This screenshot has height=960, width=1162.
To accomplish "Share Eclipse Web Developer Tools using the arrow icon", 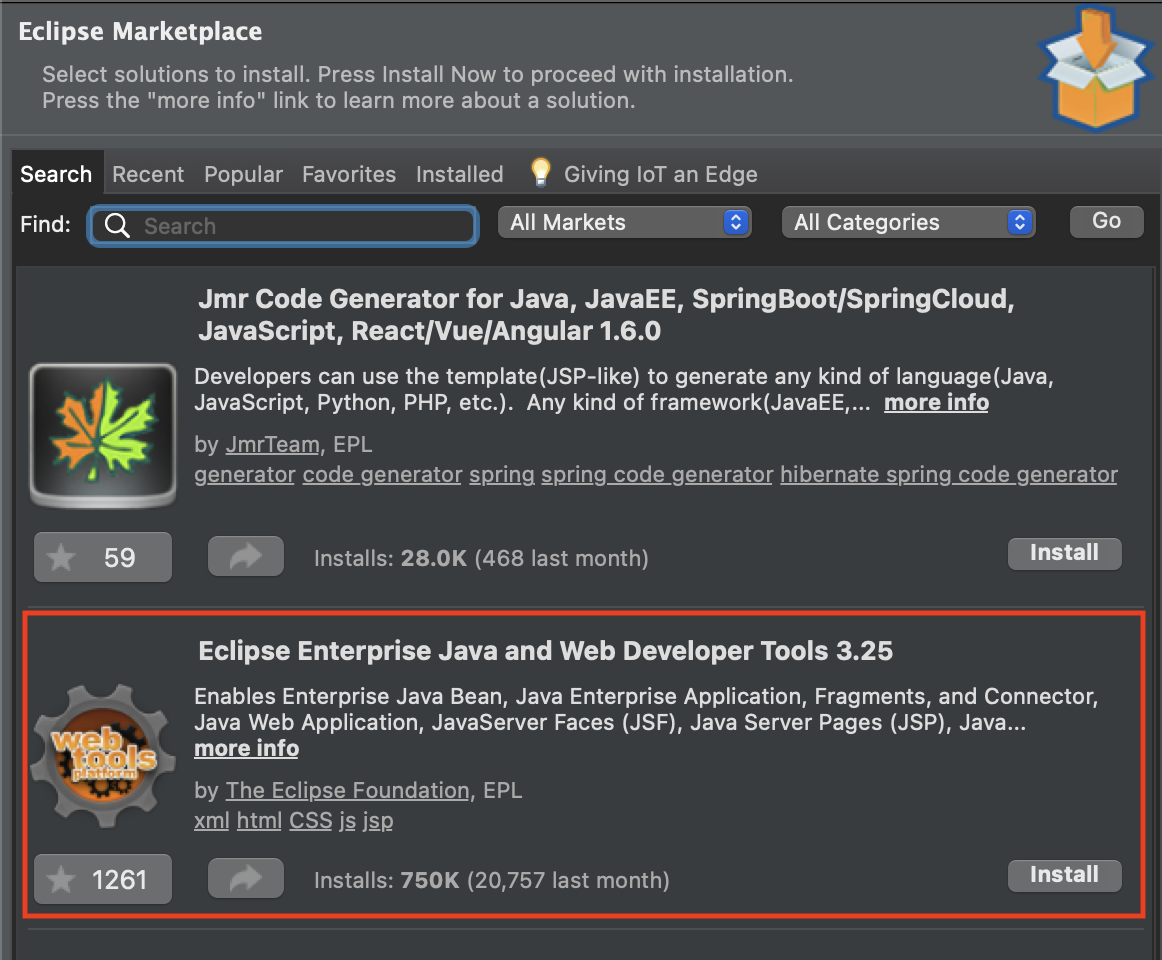I will (245, 878).
